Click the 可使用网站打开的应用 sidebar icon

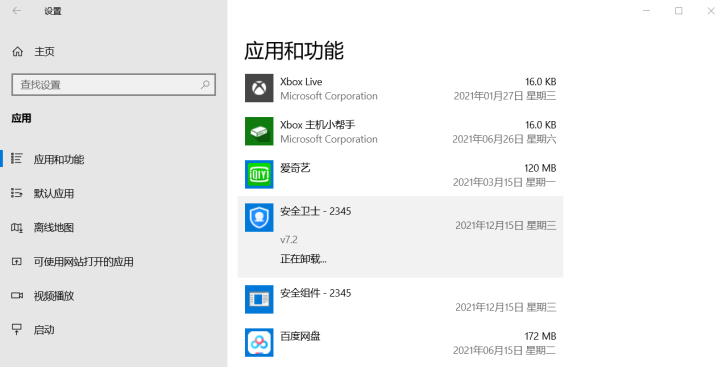click(x=17, y=261)
